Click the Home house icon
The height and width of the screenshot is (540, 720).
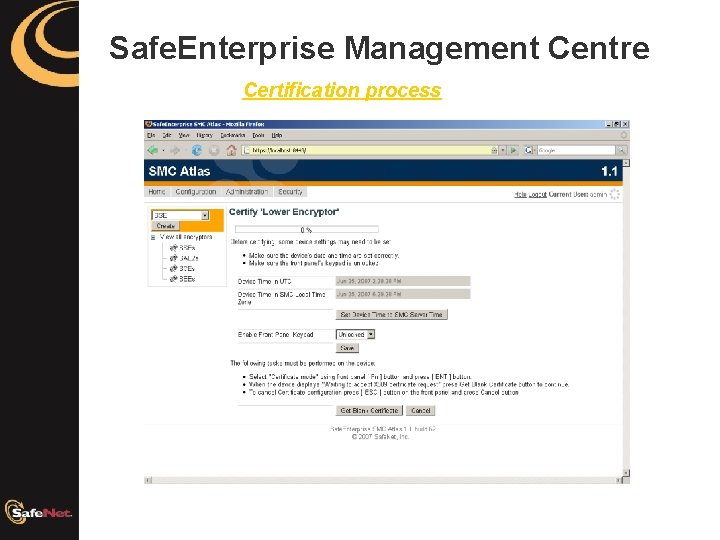point(231,150)
